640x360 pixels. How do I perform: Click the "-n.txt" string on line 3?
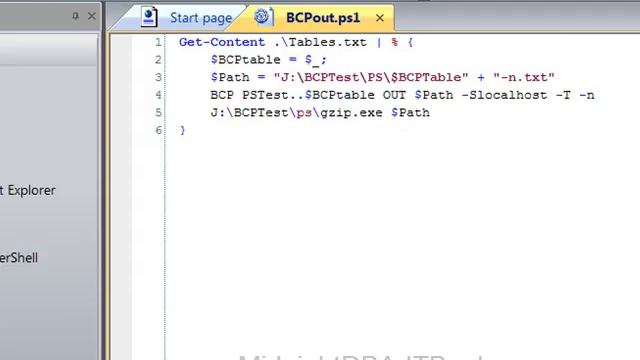524,77
